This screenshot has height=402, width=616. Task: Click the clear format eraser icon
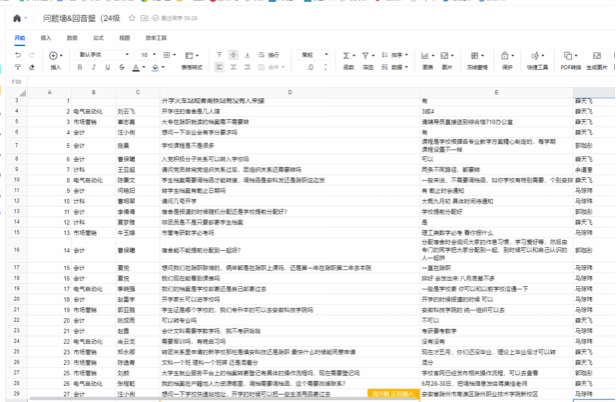coord(31,68)
